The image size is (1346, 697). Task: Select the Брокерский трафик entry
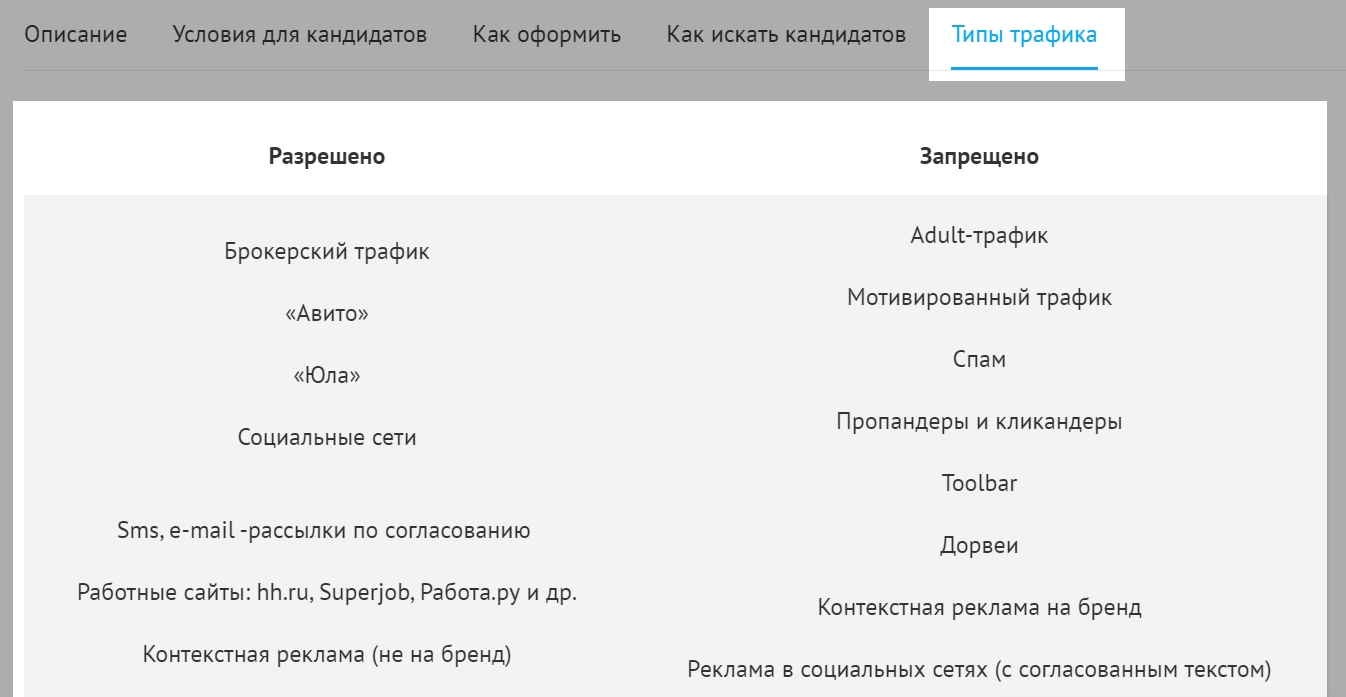327,251
